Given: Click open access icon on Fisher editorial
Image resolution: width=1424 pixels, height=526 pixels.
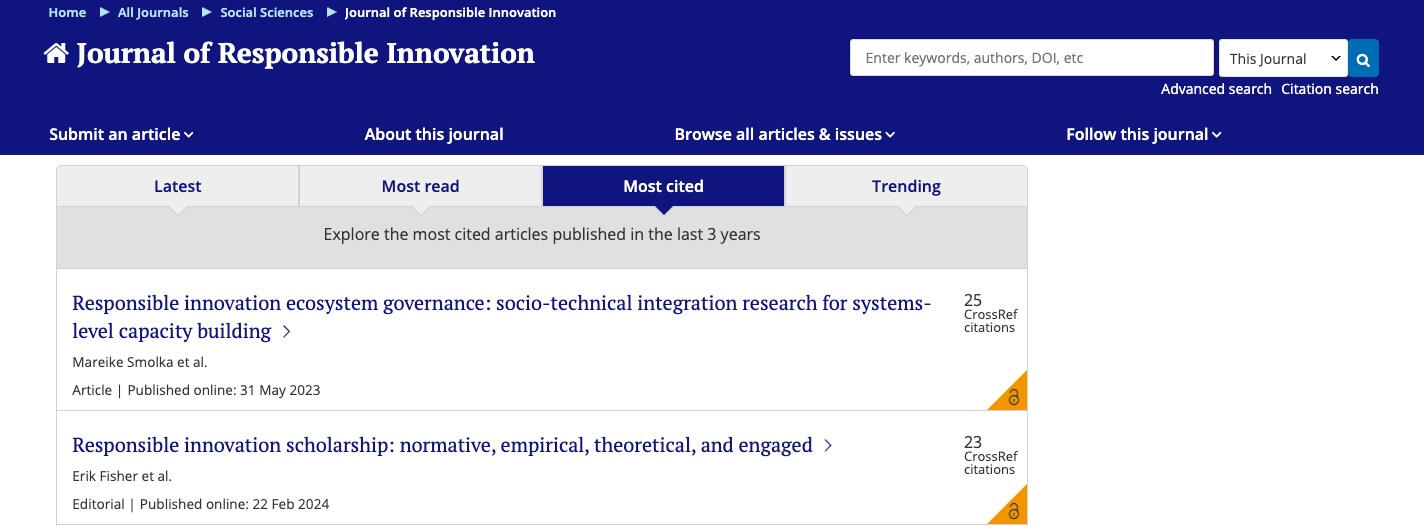Looking at the screenshot, I should [x=1012, y=511].
